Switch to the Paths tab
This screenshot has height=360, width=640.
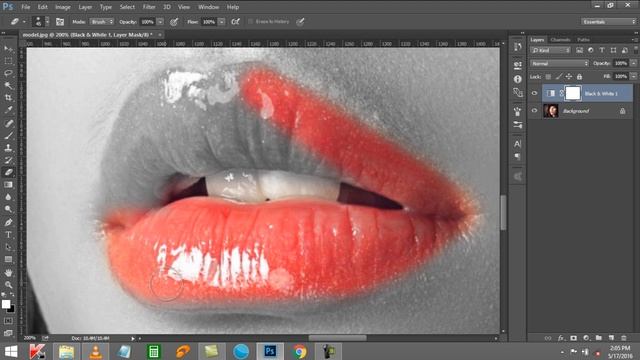pos(583,40)
